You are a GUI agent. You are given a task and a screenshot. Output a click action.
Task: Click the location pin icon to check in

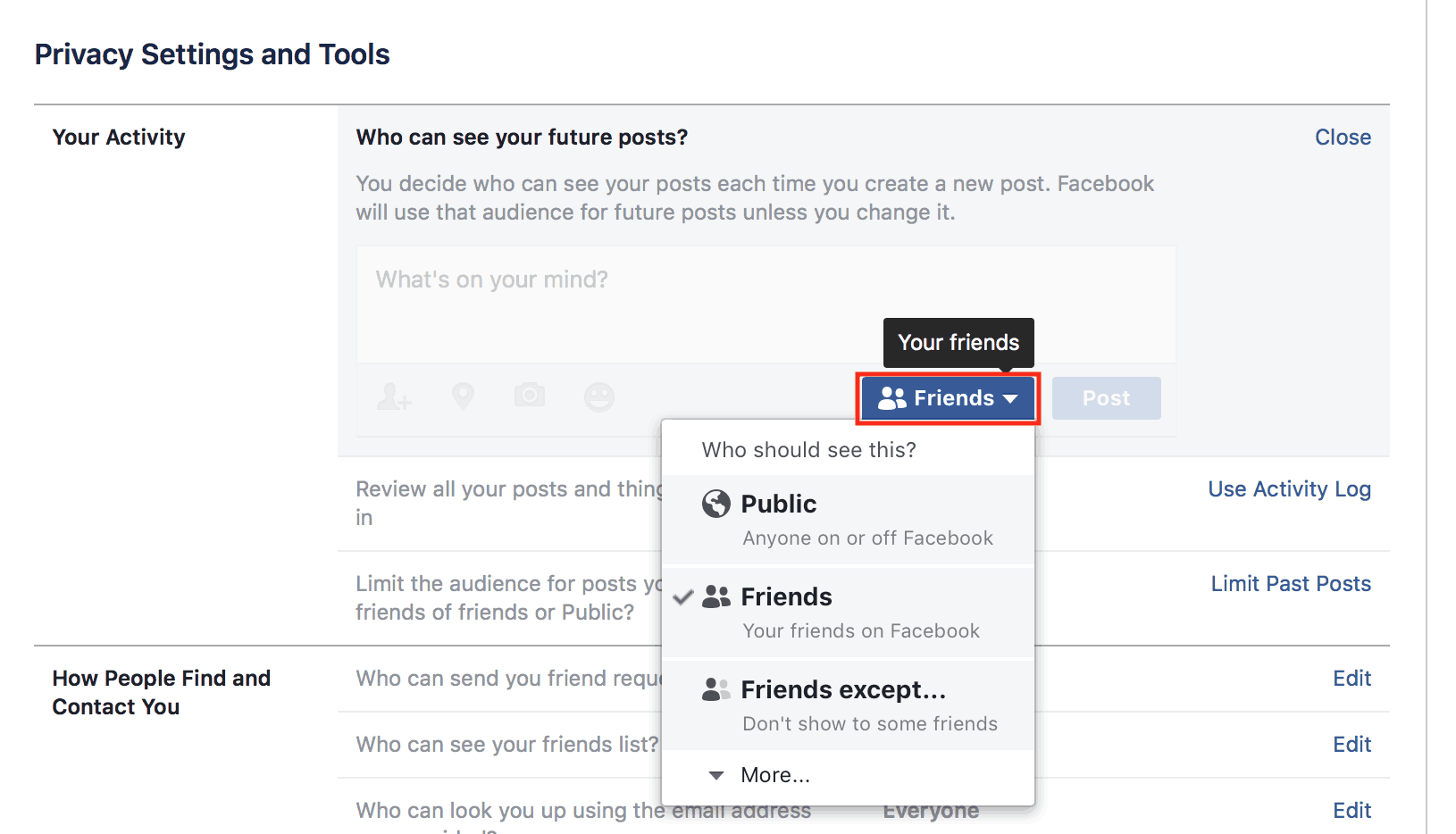coord(463,397)
